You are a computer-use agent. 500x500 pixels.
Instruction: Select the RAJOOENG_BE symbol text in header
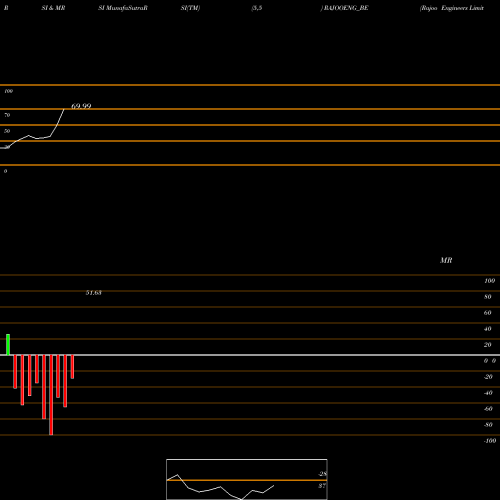pyautogui.click(x=346, y=8)
